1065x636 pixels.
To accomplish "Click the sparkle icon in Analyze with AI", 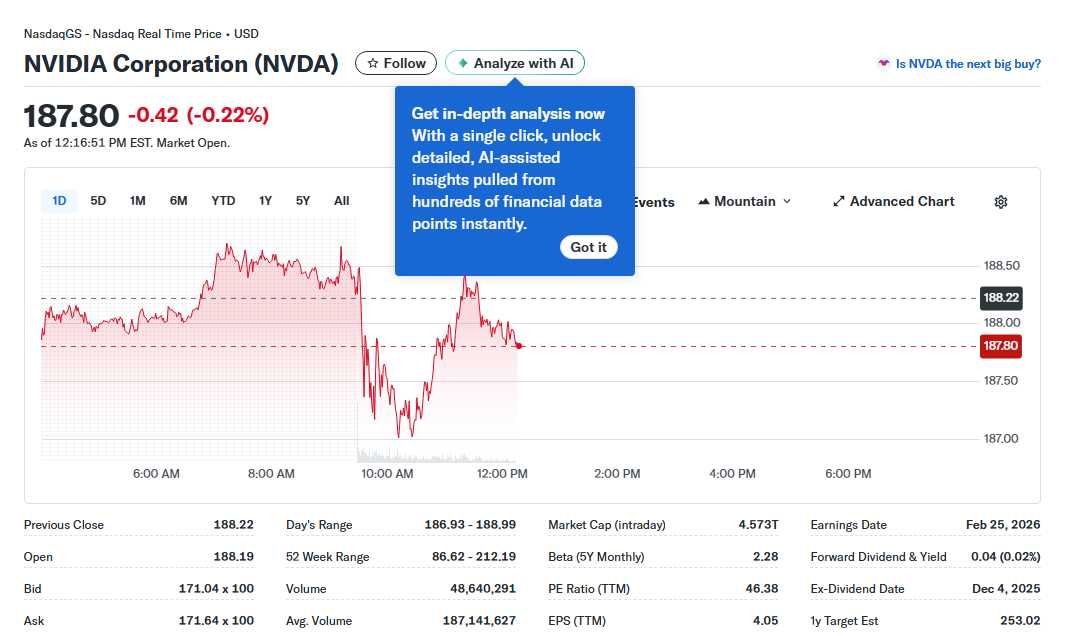I will tap(462, 62).
